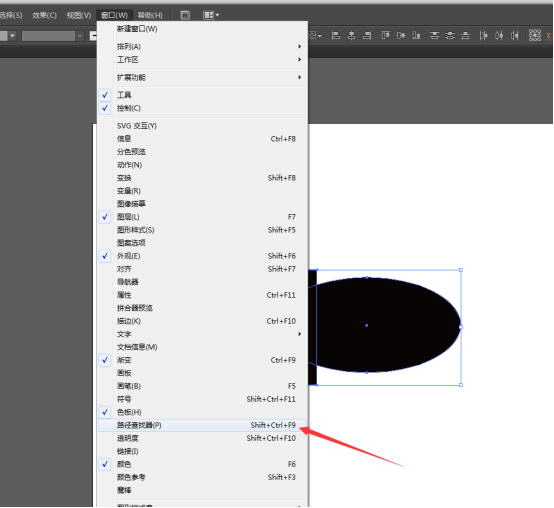Open the SVG 交互(Y) panel
Screen dimensions: 554x508
pos(203,126)
